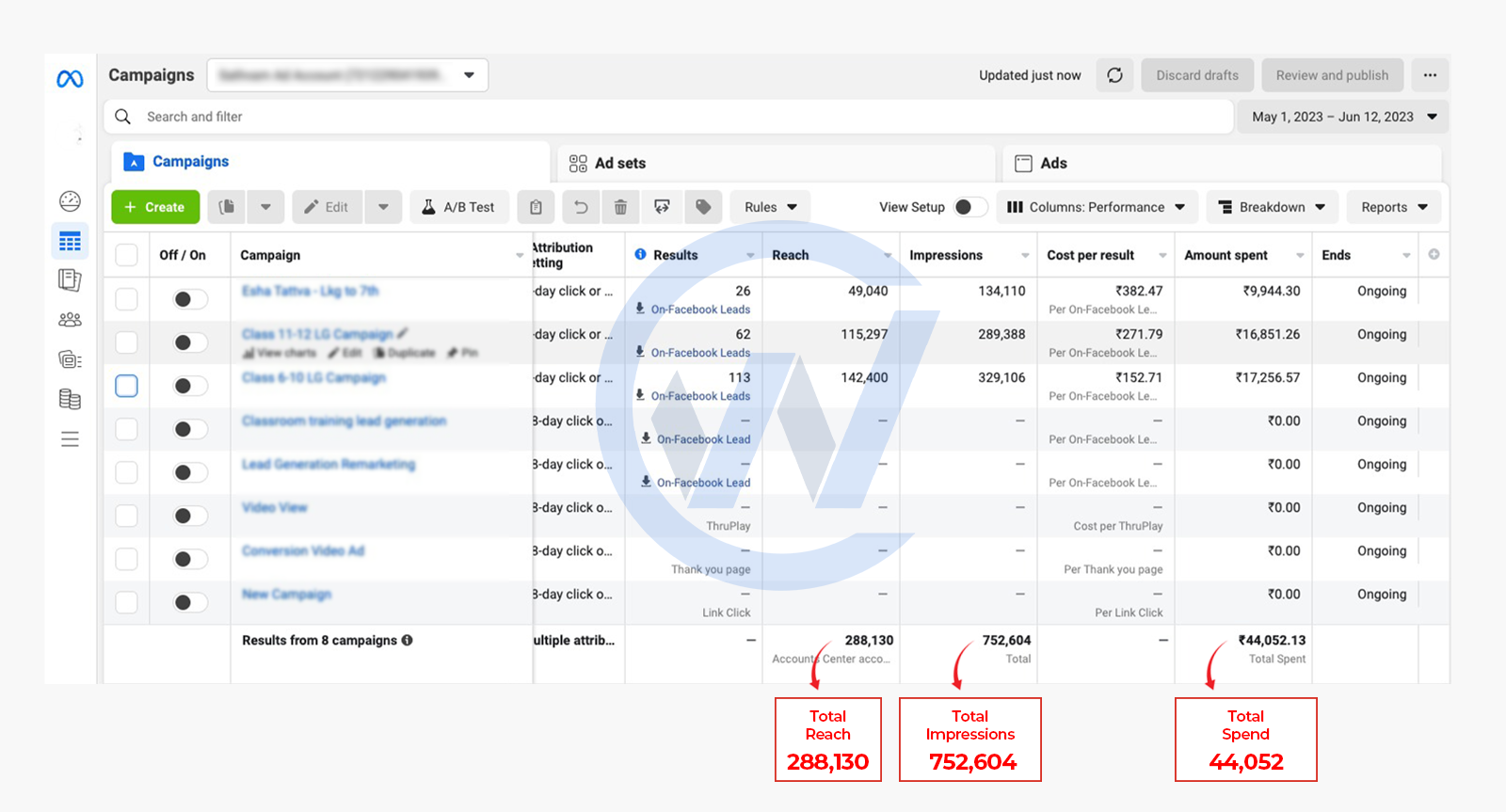Click the undo arrow icon in toolbar
1506x812 pixels.
pyautogui.click(x=581, y=207)
